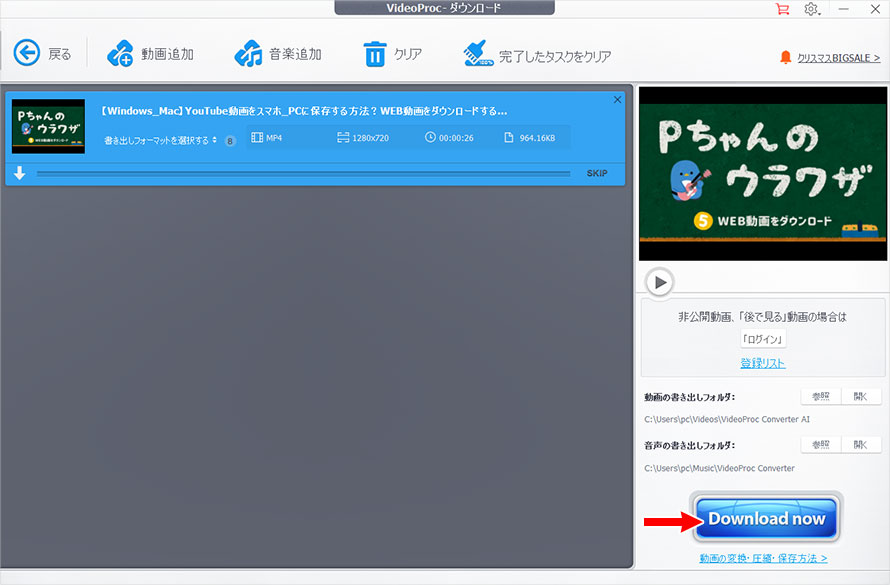Open the 動画の変換・圧縮・保存方法 link

click(763, 560)
